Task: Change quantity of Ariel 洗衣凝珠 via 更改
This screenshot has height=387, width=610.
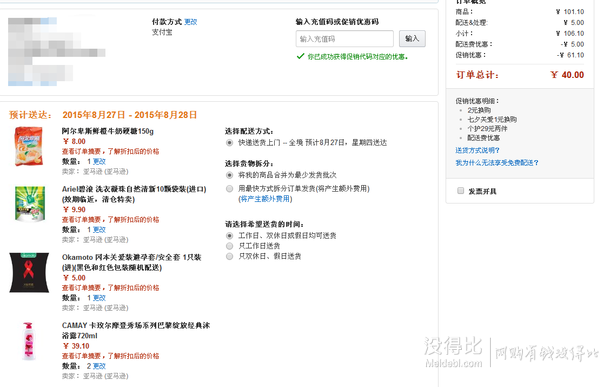Action: (99, 229)
